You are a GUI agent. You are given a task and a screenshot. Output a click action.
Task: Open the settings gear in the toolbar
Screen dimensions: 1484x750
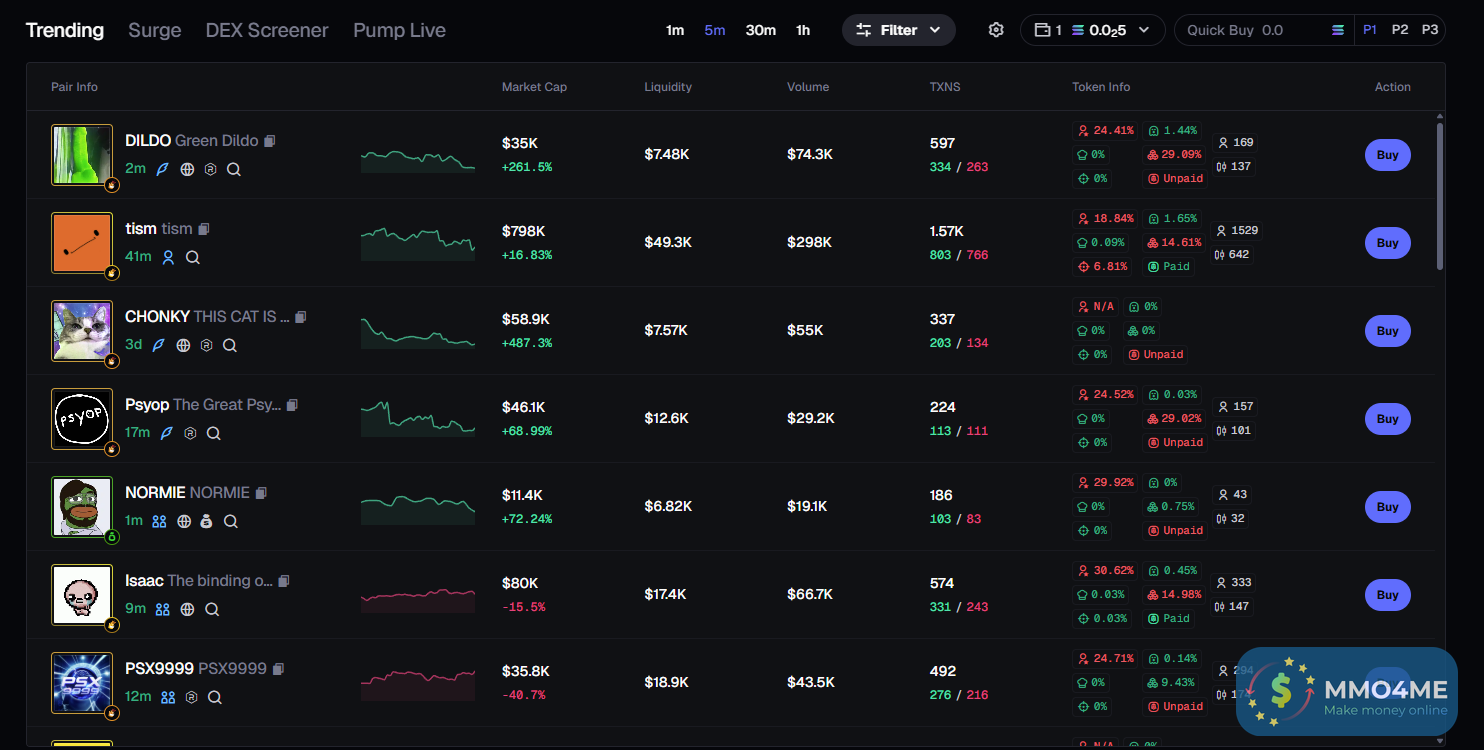[x=995, y=30]
